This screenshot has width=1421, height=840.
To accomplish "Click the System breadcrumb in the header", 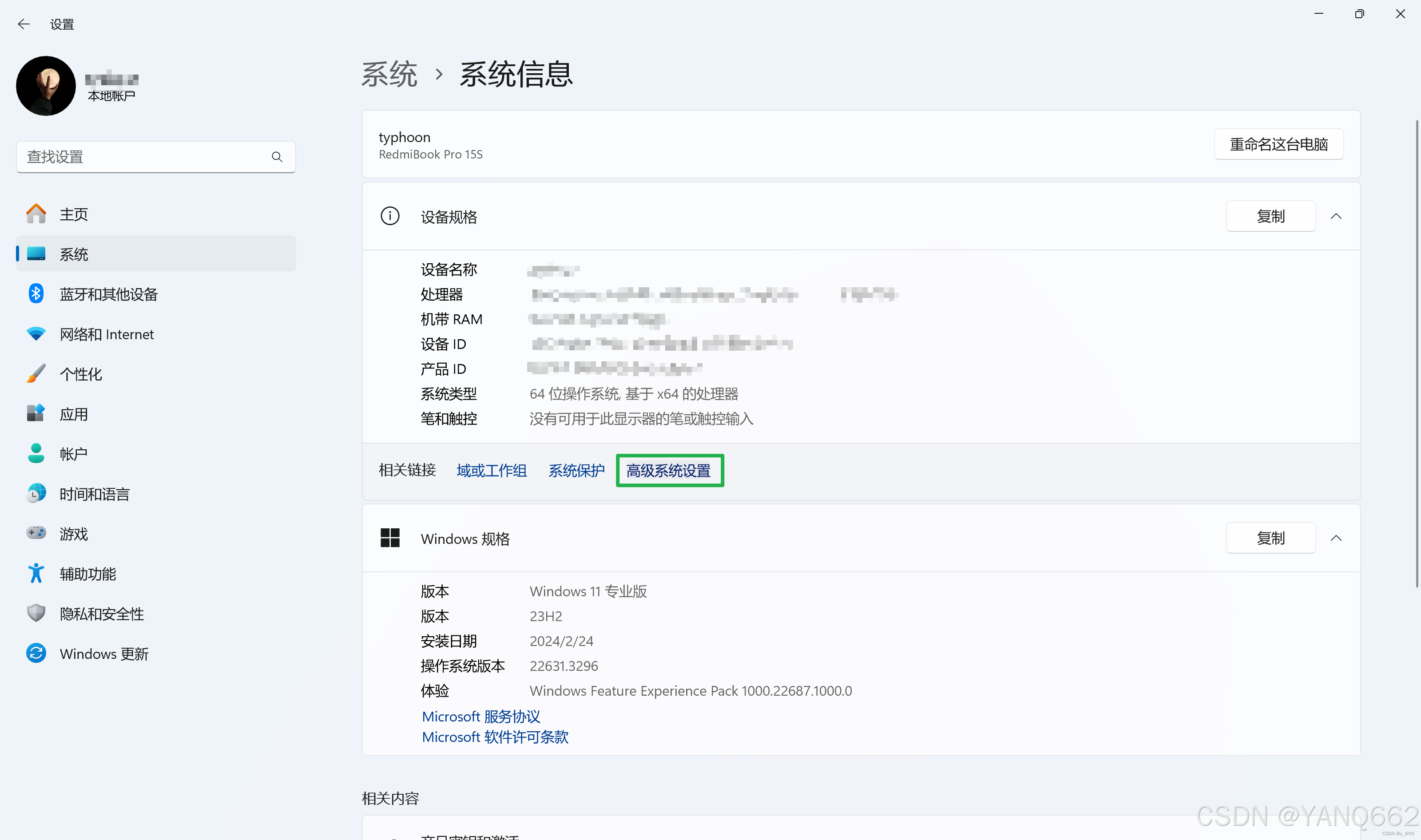I will [389, 74].
